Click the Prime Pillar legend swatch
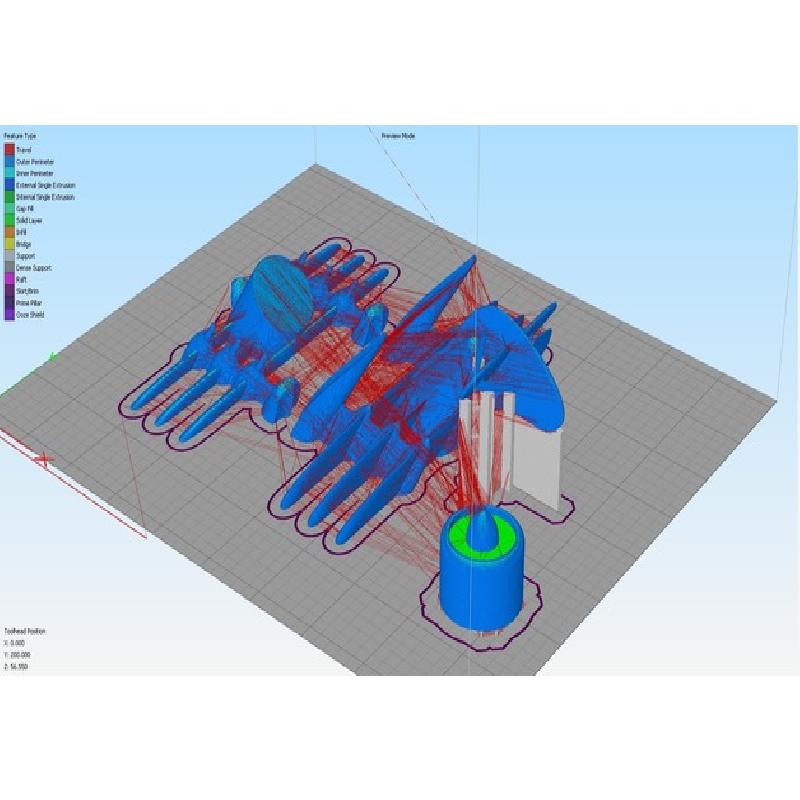 tap(10, 302)
